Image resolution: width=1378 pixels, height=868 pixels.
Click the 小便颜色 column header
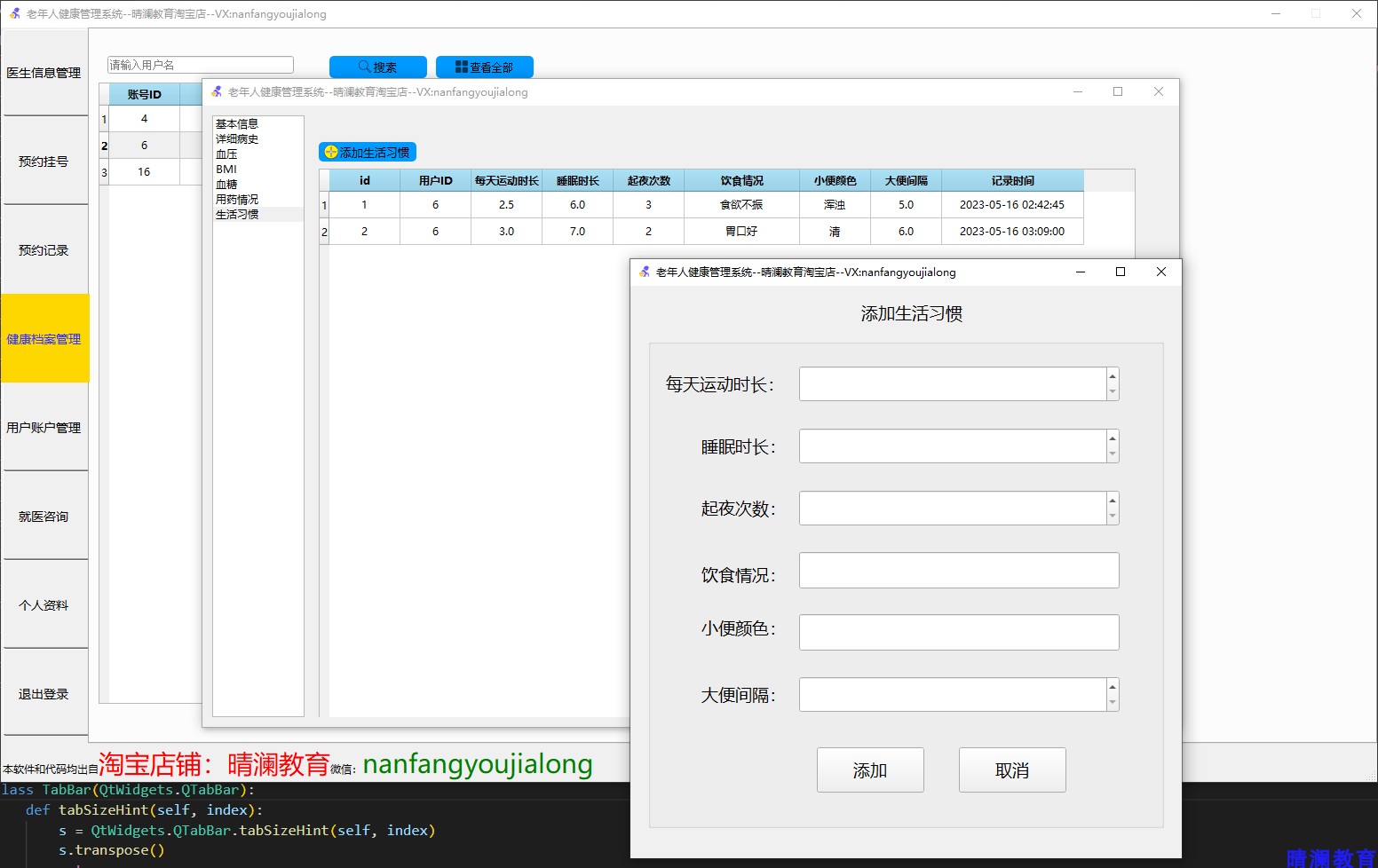835,180
